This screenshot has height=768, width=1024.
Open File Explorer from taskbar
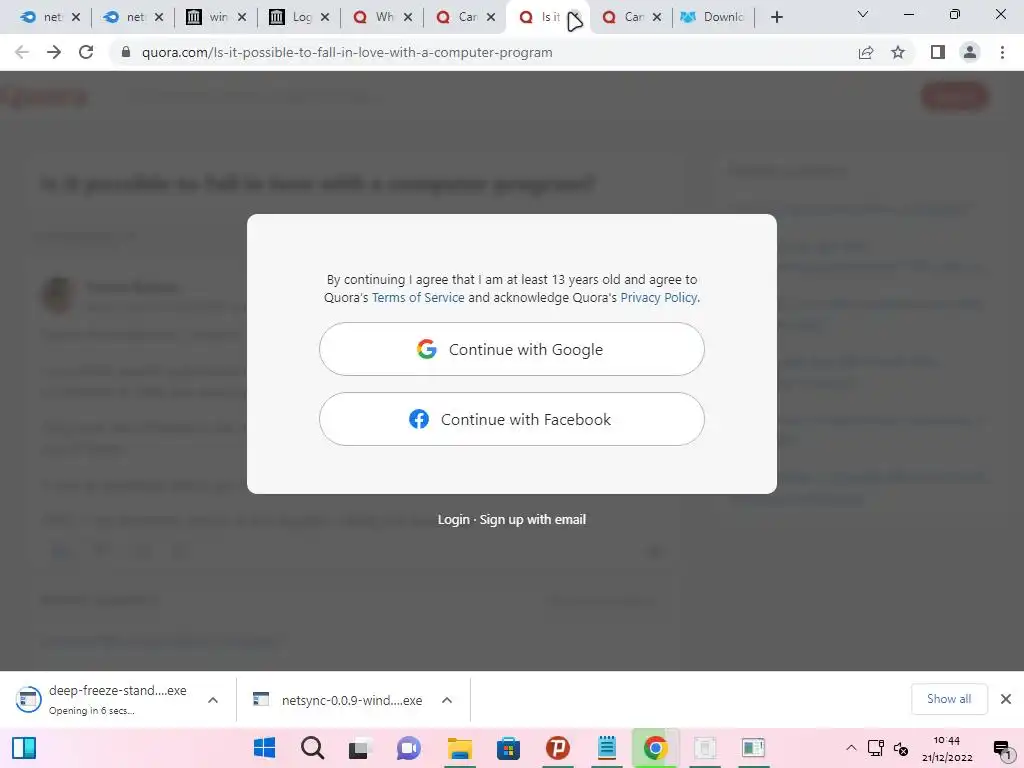tap(460, 748)
